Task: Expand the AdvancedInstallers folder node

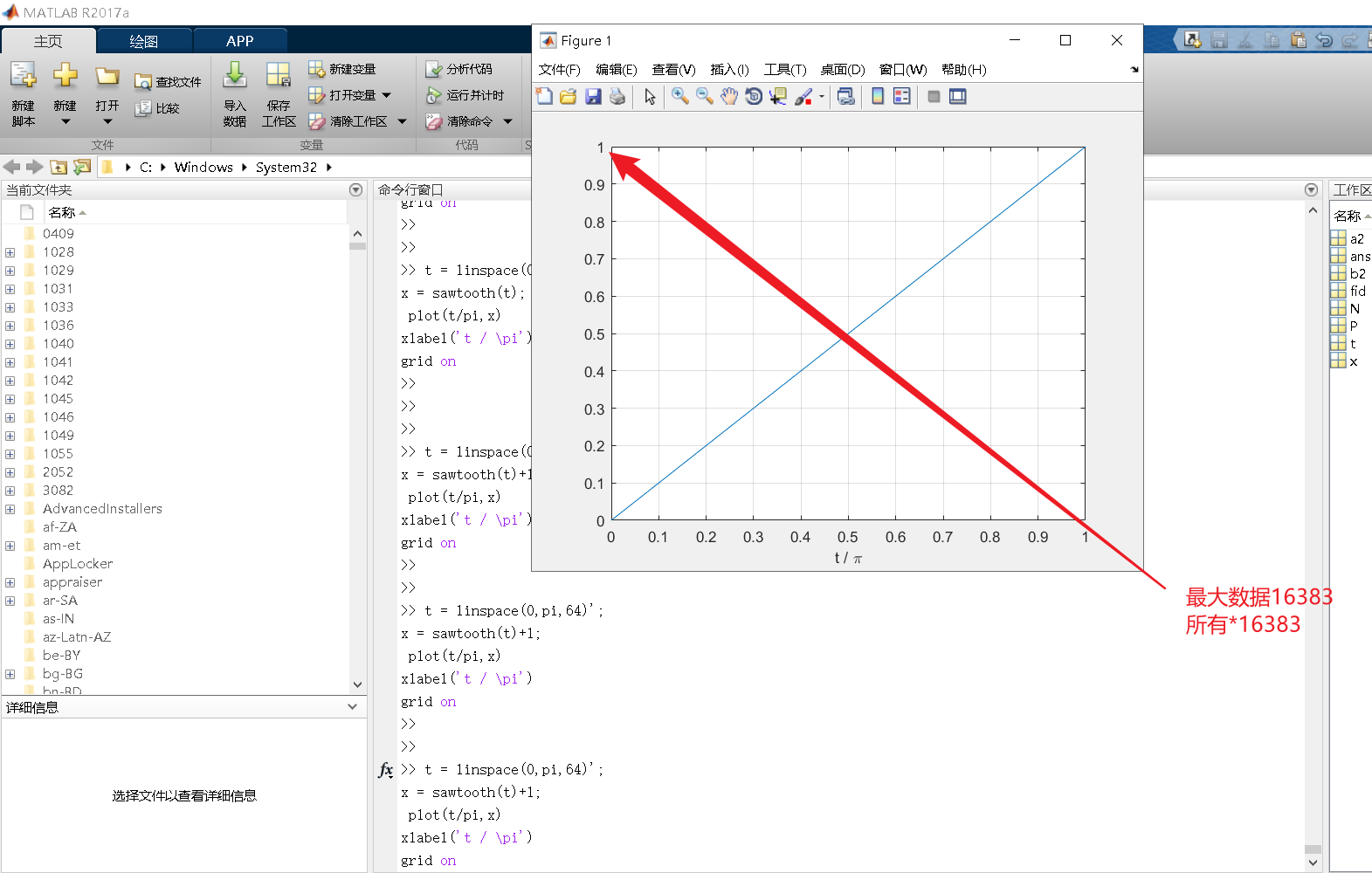Action: point(10,509)
